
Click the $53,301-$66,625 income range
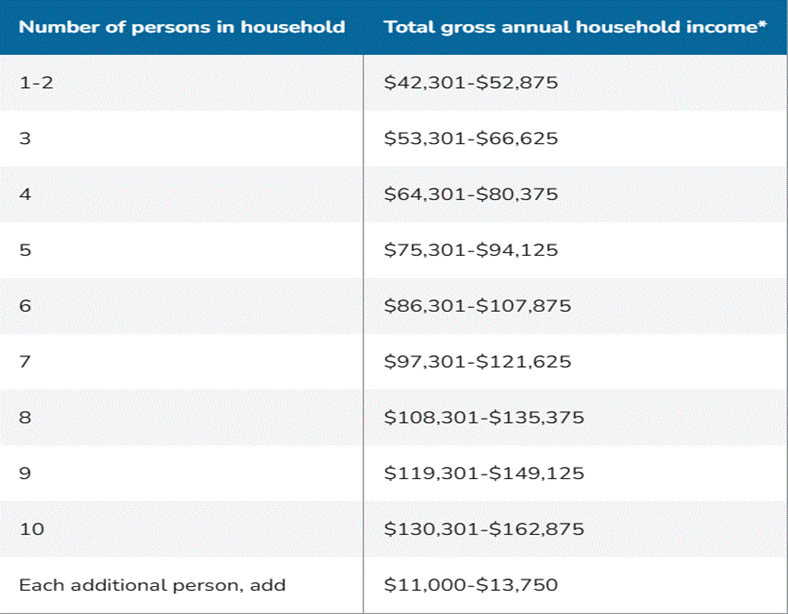(471, 138)
